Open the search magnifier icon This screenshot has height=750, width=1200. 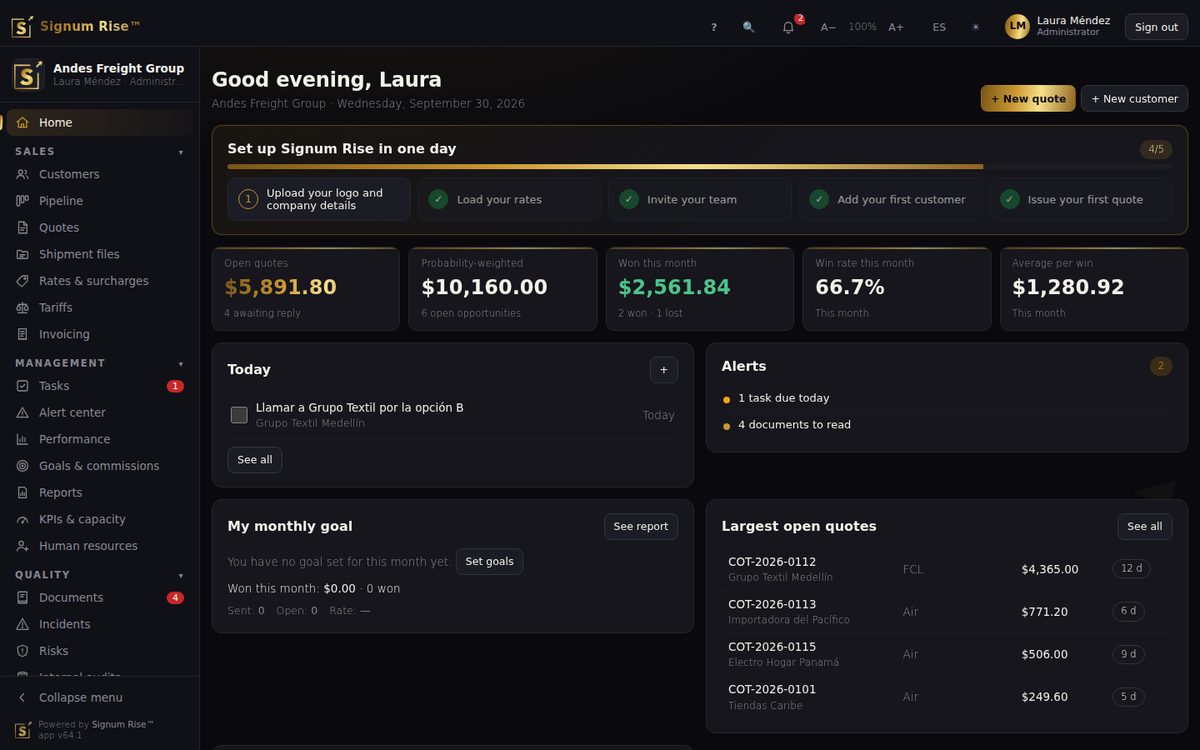(x=749, y=27)
